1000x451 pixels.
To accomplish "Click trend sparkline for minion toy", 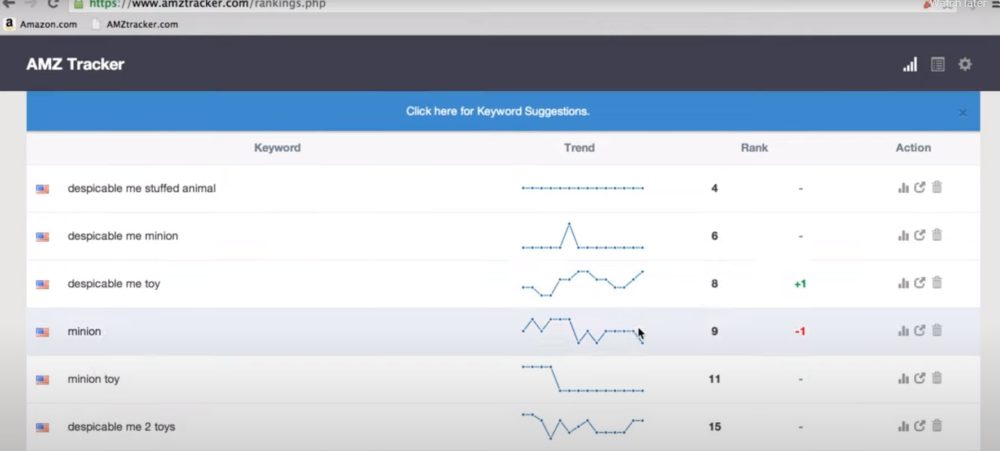I will click(x=583, y=378).
